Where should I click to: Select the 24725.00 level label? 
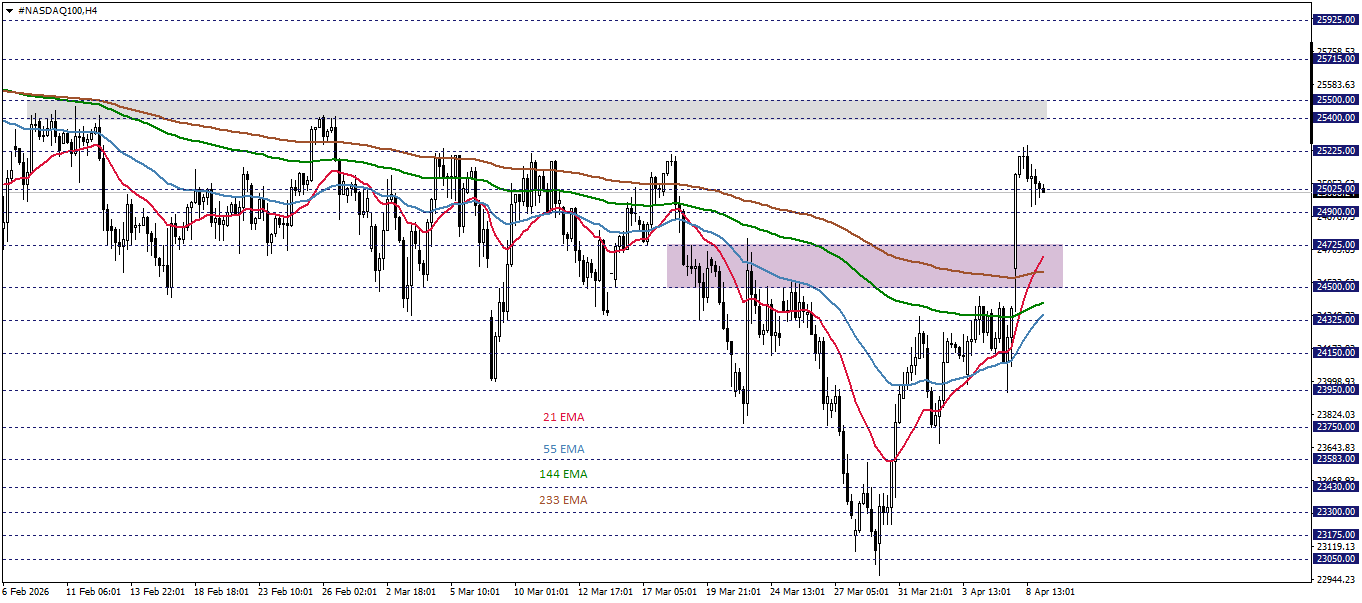pos(1334,244)
